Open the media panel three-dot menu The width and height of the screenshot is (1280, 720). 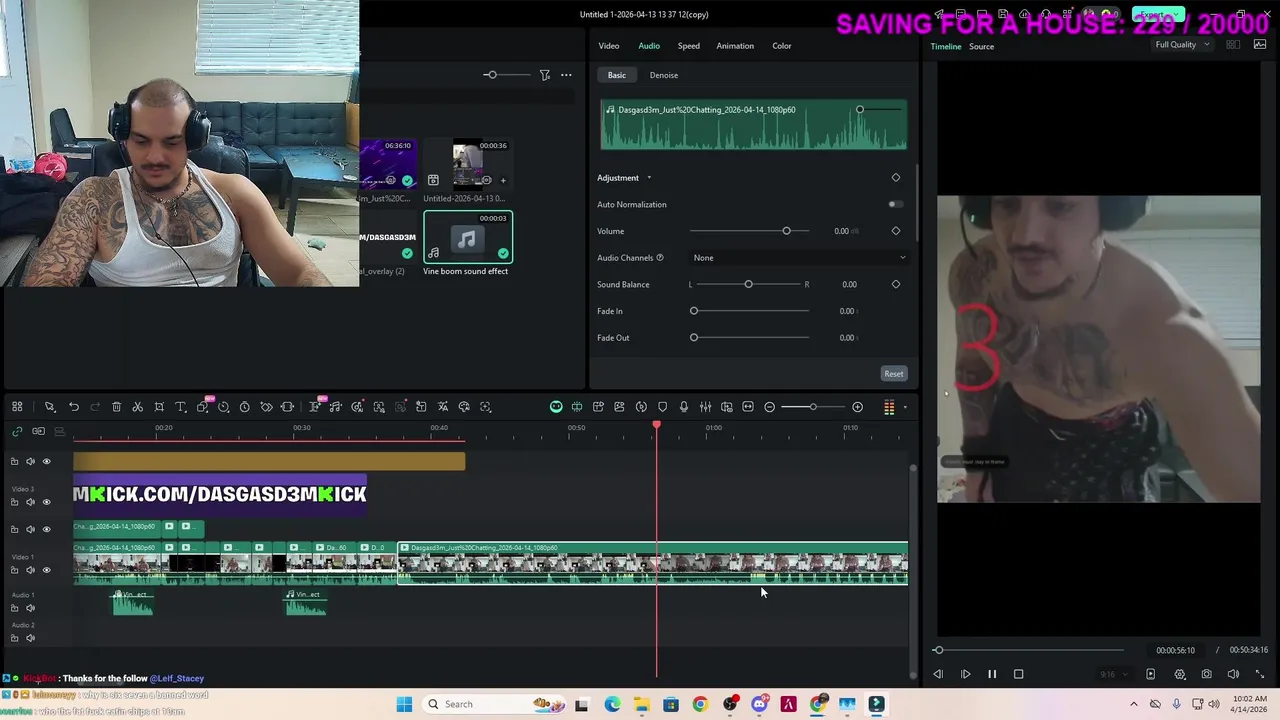(x=566, y=75)
